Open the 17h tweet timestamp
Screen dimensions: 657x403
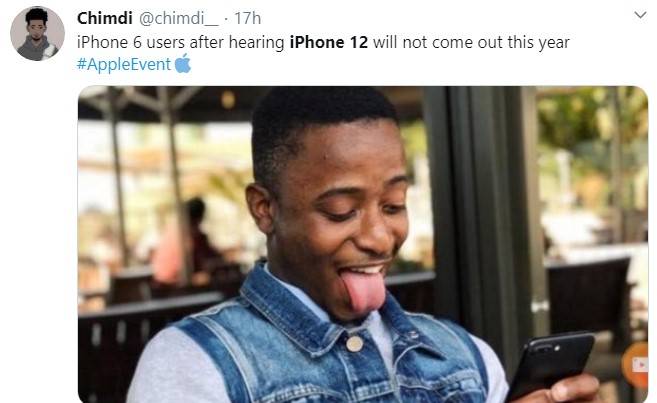(248, 18)
